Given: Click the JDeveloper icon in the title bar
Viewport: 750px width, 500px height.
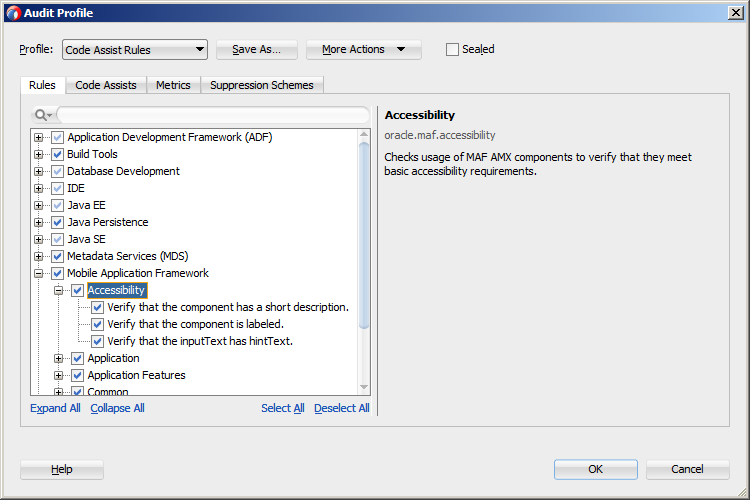Looking at the screenshot, I should (x=13, y=13).
